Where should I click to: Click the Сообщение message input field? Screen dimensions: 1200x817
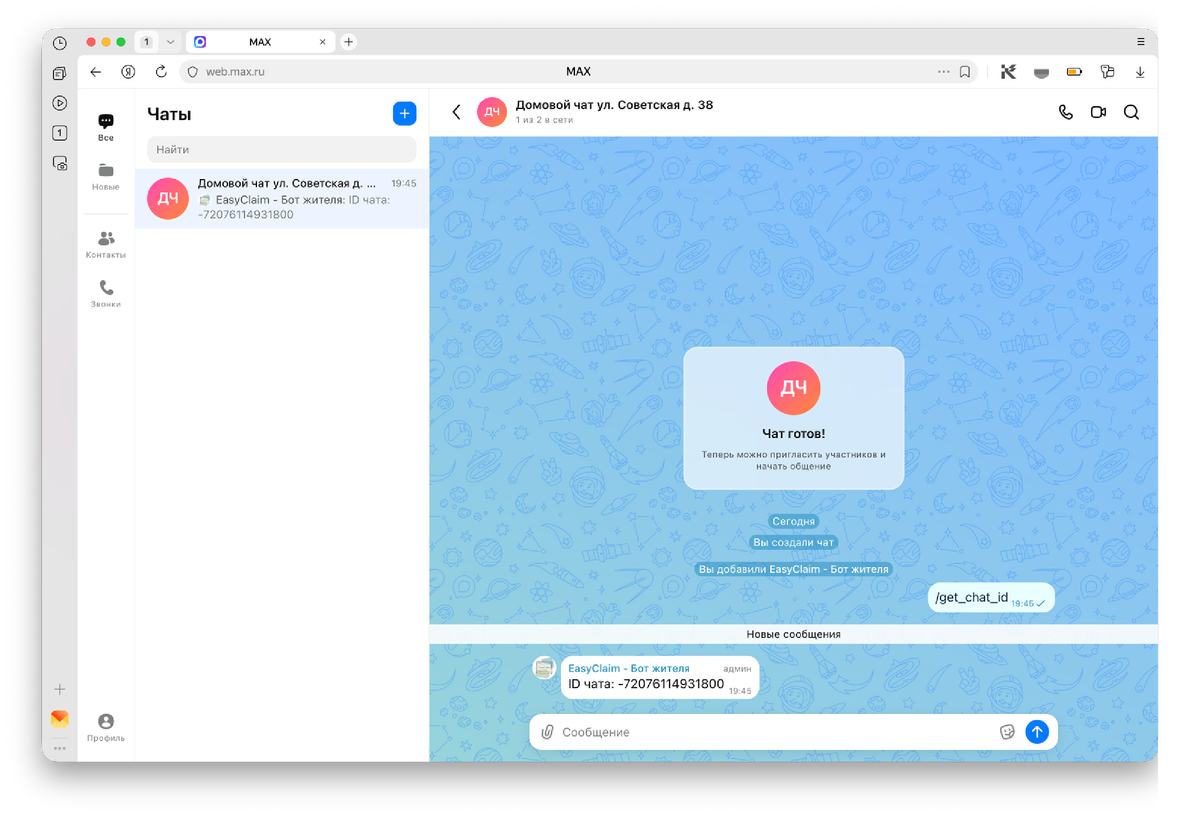coord(700,731)
